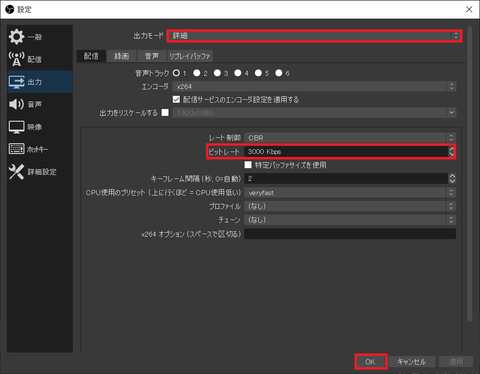Viewport: 480px width, 374px height.
Task: Select the 配信 stream antenna icon in sidebar
Action: coord(16,59)
